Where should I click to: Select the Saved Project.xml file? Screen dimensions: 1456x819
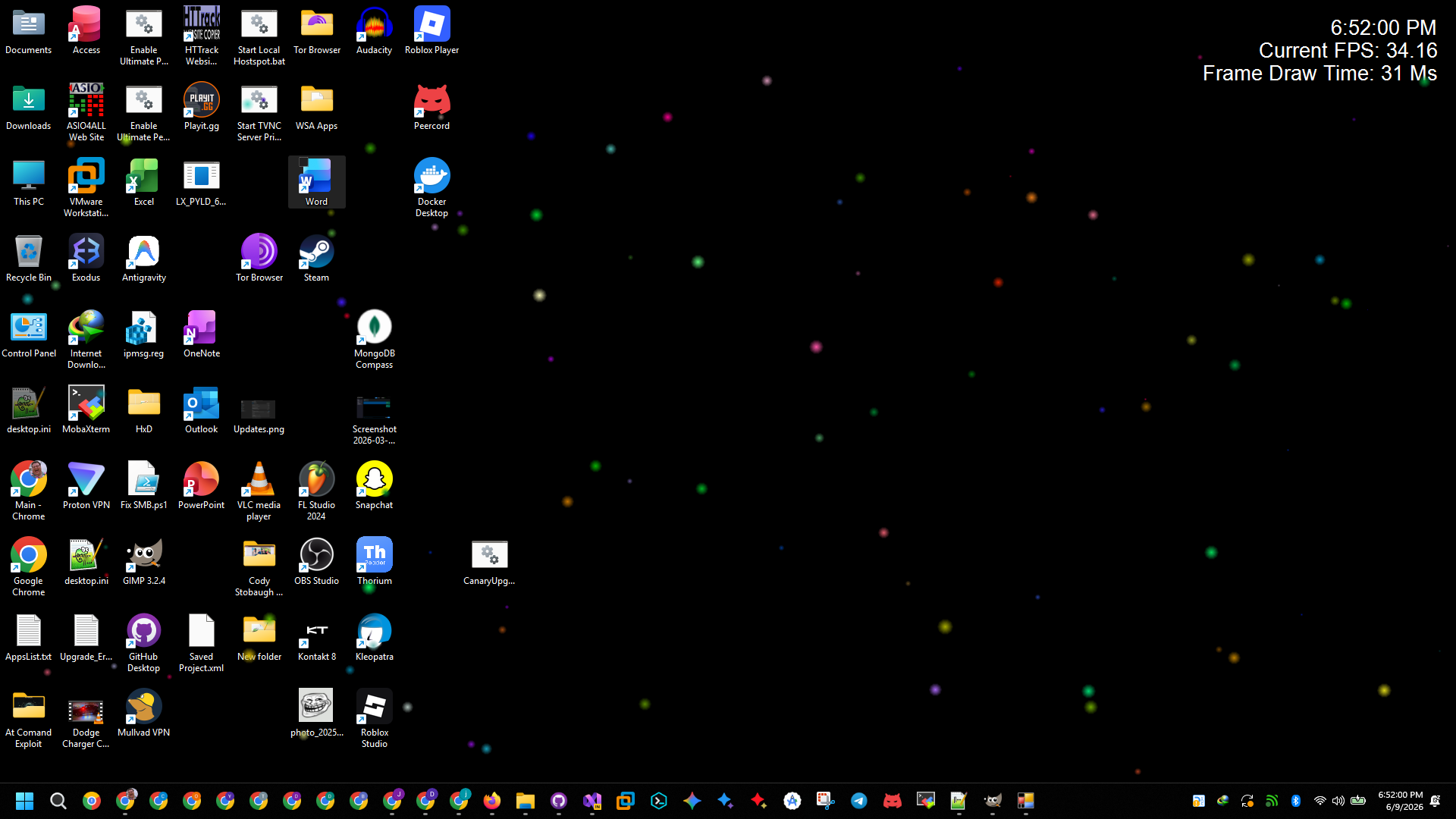[x=201, y=642]
